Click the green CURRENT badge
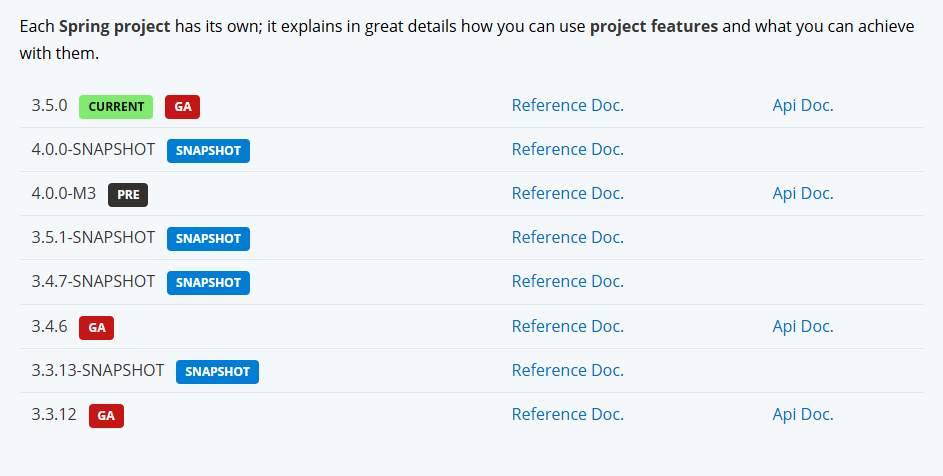The height and width of the screenshot is (476, 943). (x=116, y=107)
